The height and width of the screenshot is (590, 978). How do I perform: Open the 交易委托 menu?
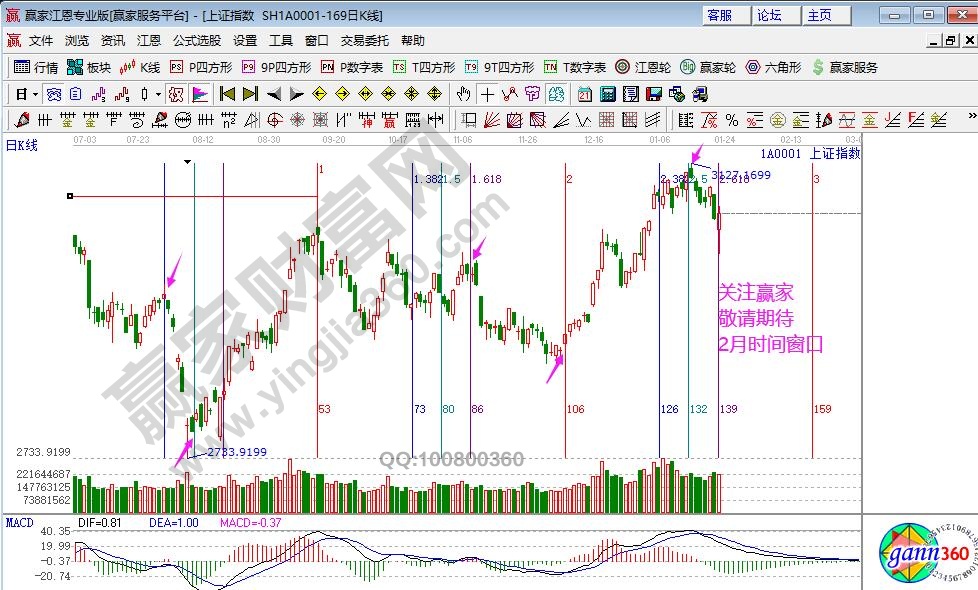[365, 41]
